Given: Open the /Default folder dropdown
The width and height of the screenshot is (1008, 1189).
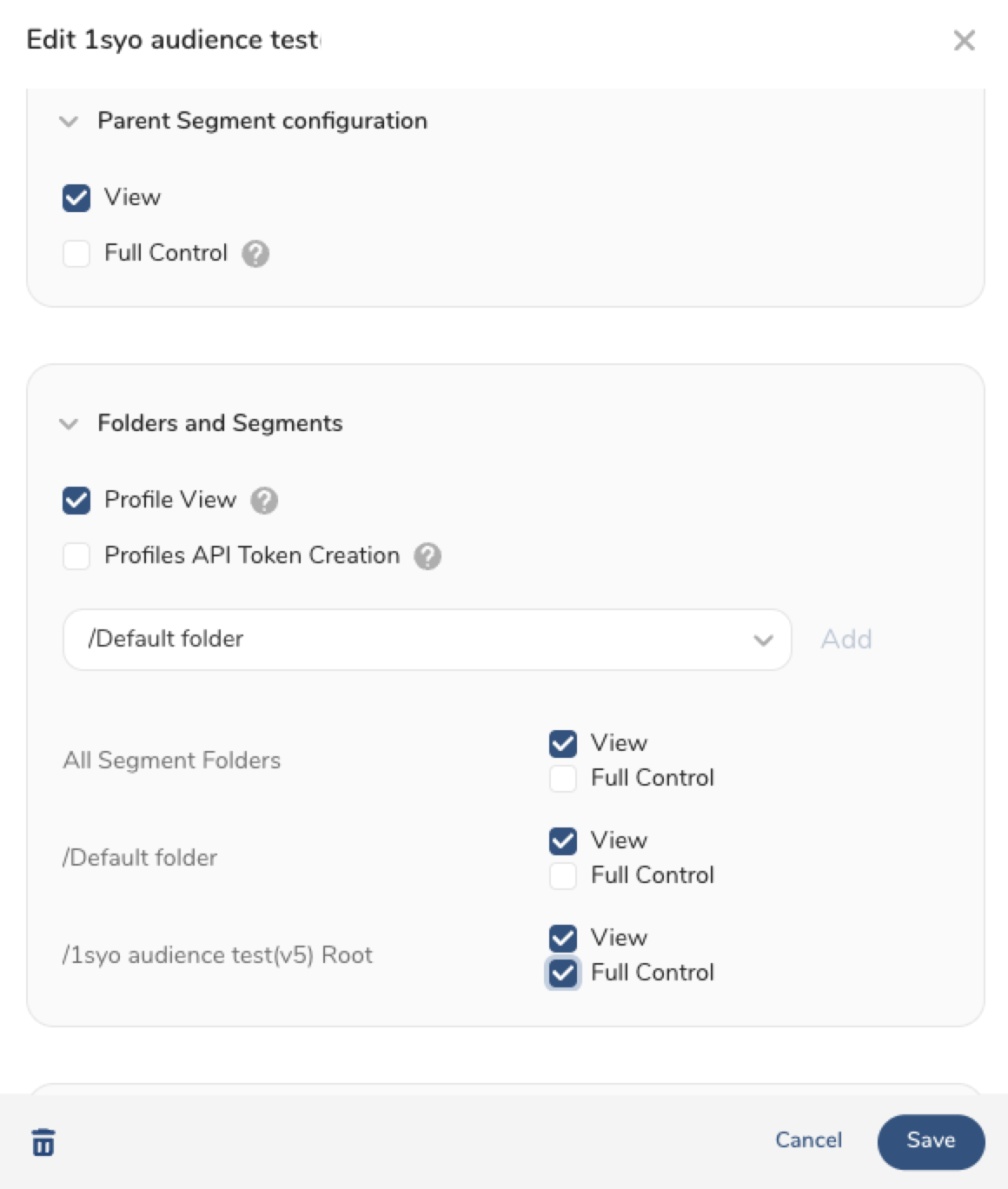Looking at the screenshot, I should [x=427, y=640].
